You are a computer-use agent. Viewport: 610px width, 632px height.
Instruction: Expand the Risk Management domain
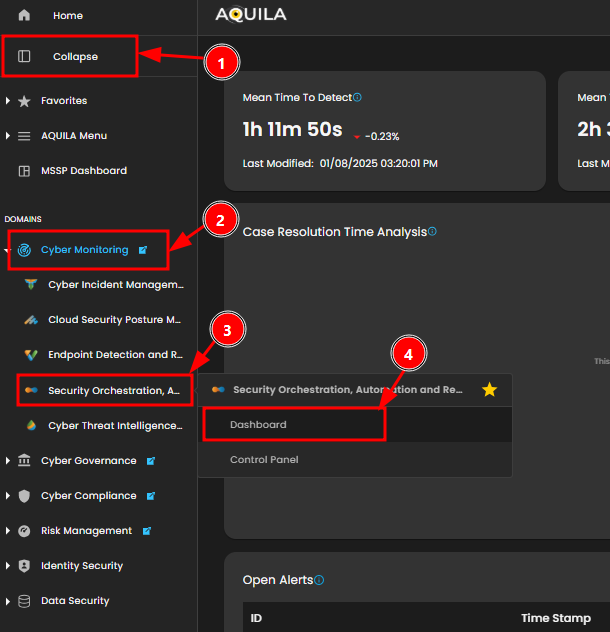click(8, 531)
